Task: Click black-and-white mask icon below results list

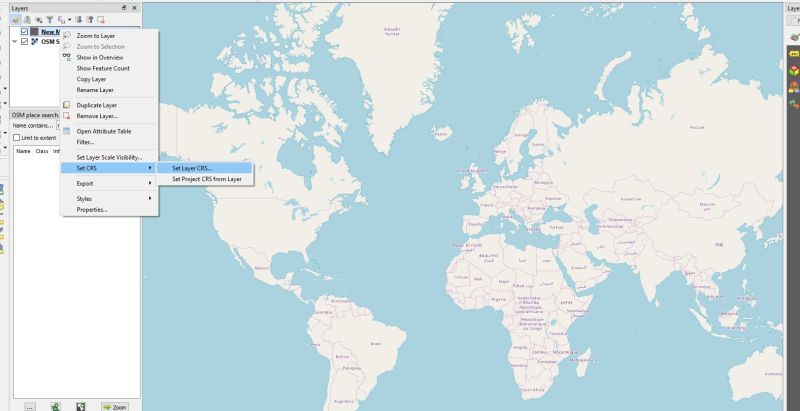Action: [81, 406]
